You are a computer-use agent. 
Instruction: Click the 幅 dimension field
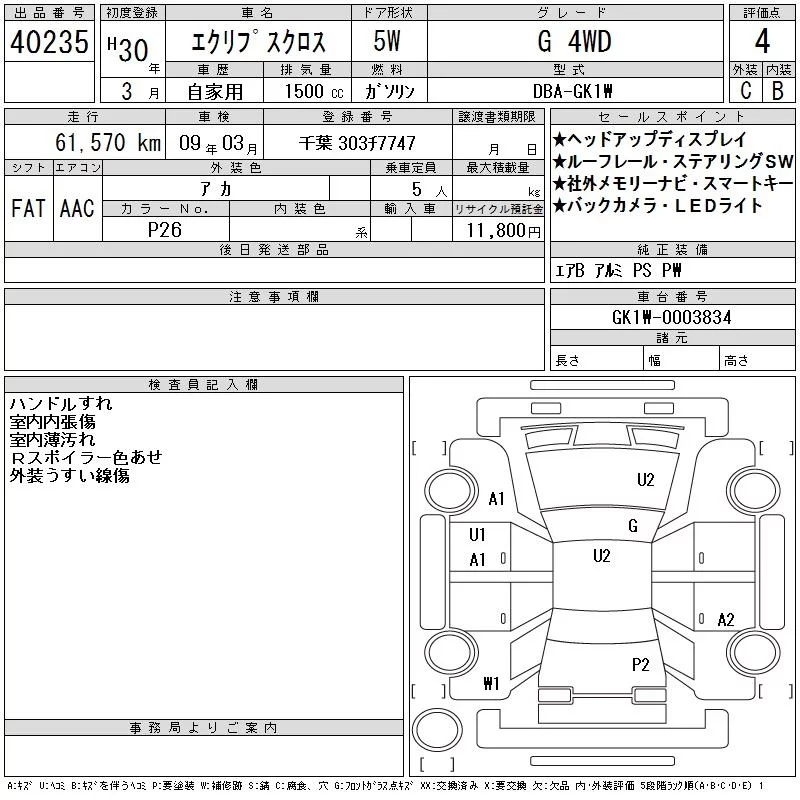pyautogui.click(x=681, y=360)
